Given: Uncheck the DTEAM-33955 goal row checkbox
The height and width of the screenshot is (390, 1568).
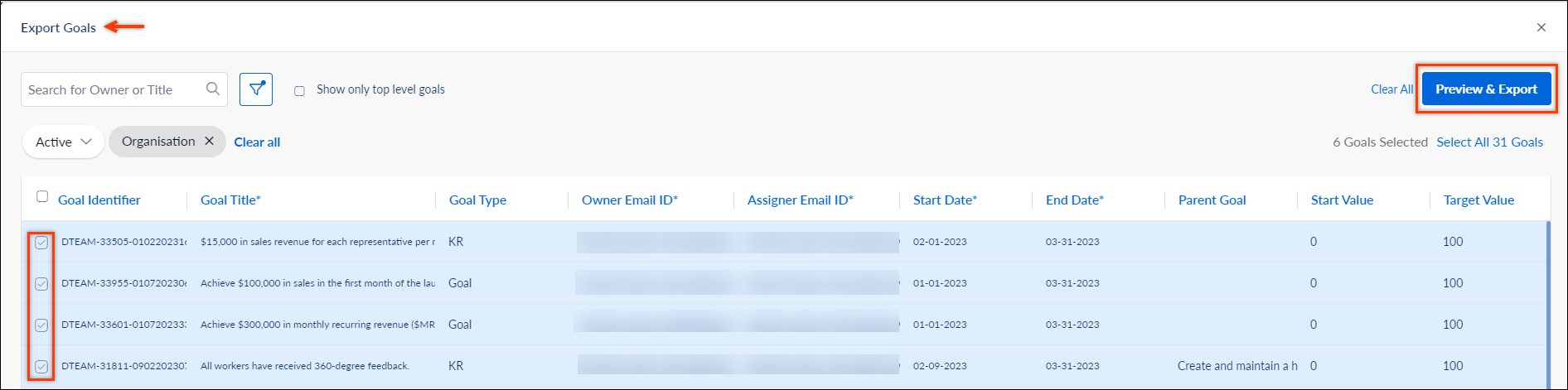Looking at the screenshot, I should click(x=41, y=284).
